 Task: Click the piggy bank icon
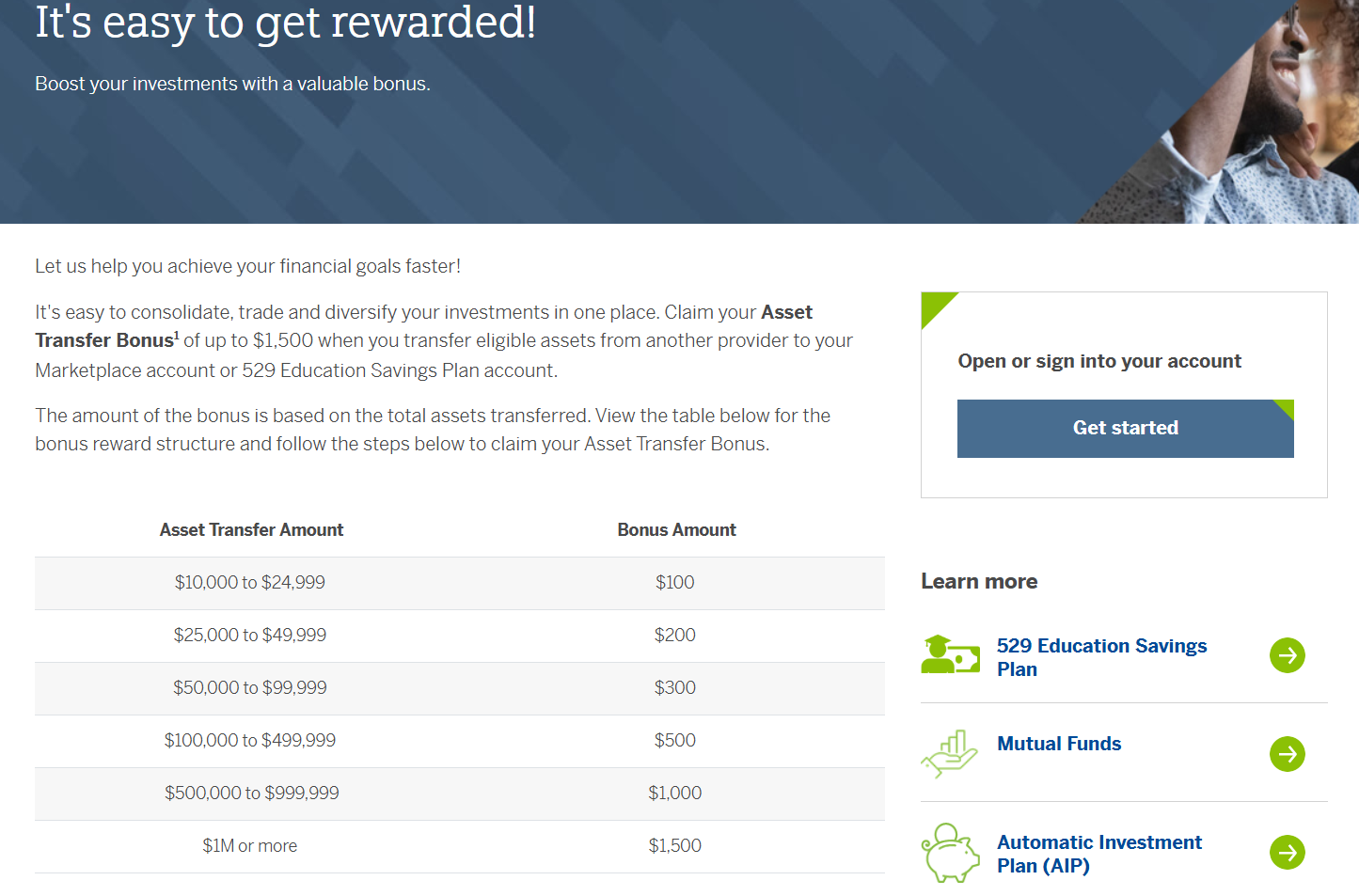[x=950, y=853]
